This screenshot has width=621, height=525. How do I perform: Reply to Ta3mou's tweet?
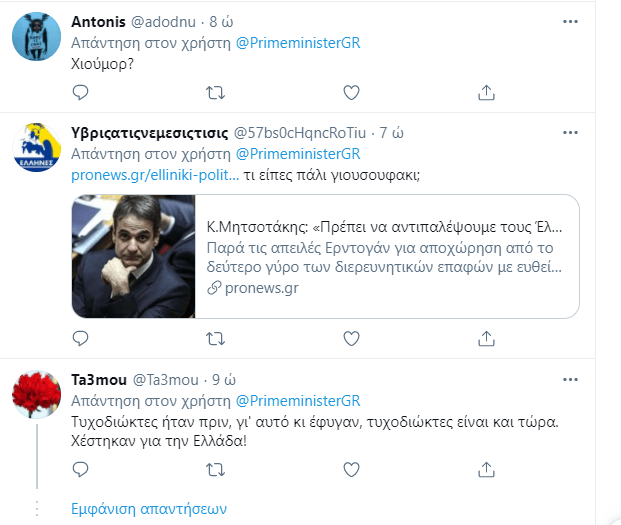82,469
